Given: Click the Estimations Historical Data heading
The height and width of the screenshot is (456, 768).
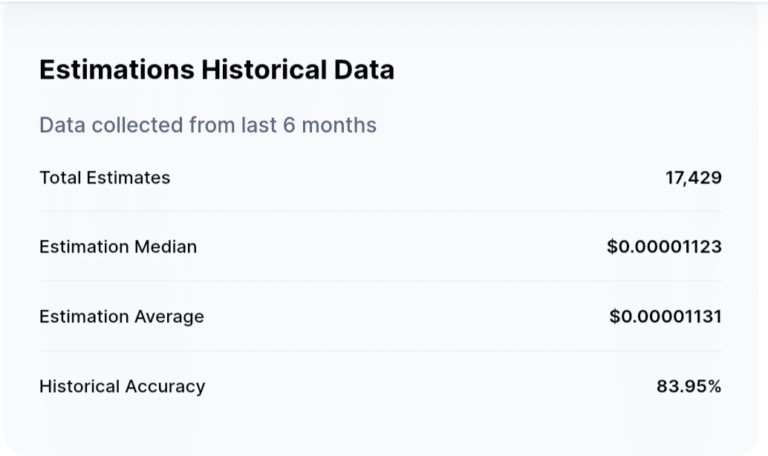Looking at the screenshot, I should tap(216, 70).
